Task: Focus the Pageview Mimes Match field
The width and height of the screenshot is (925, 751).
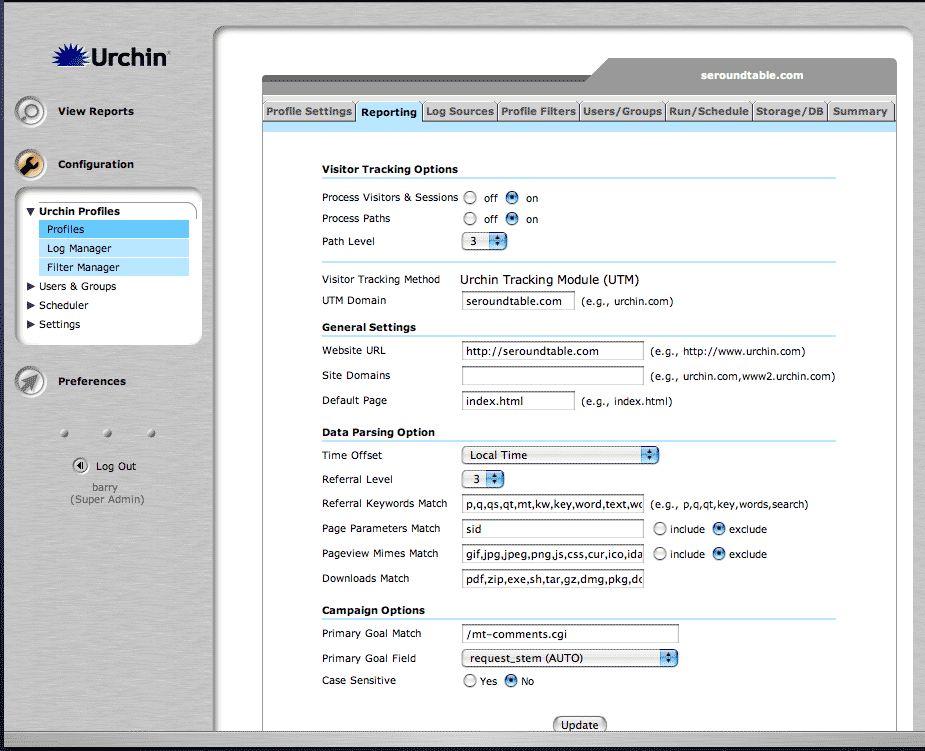Action: [x=553, y=554]
